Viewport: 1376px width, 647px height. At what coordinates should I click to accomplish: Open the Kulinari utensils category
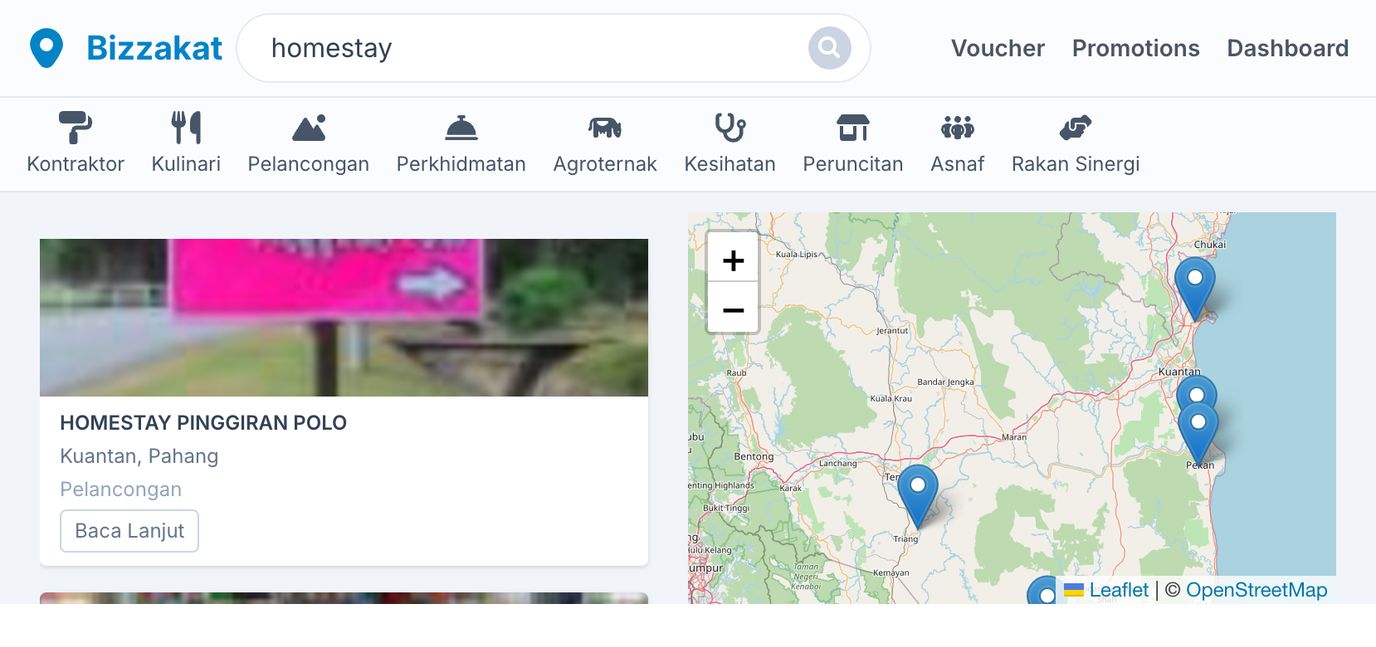pos(186,144)
